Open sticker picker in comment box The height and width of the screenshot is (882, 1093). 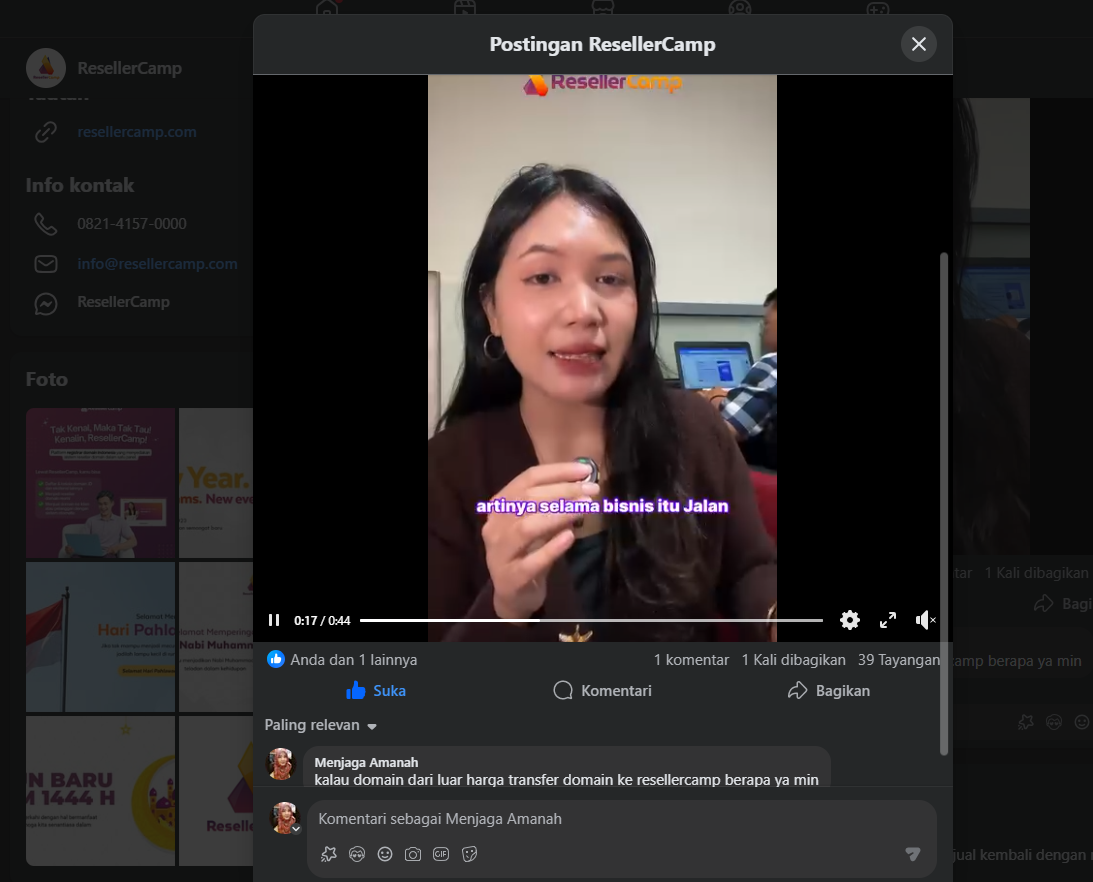(469, 854)
